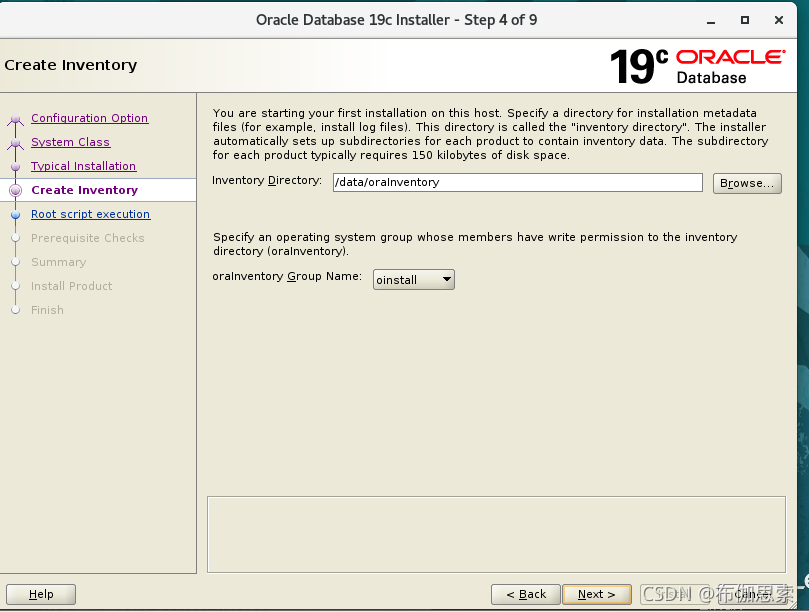Minimize the Oracle installer window
Viewport: 809px width, 612px height.
pos(711,21)
